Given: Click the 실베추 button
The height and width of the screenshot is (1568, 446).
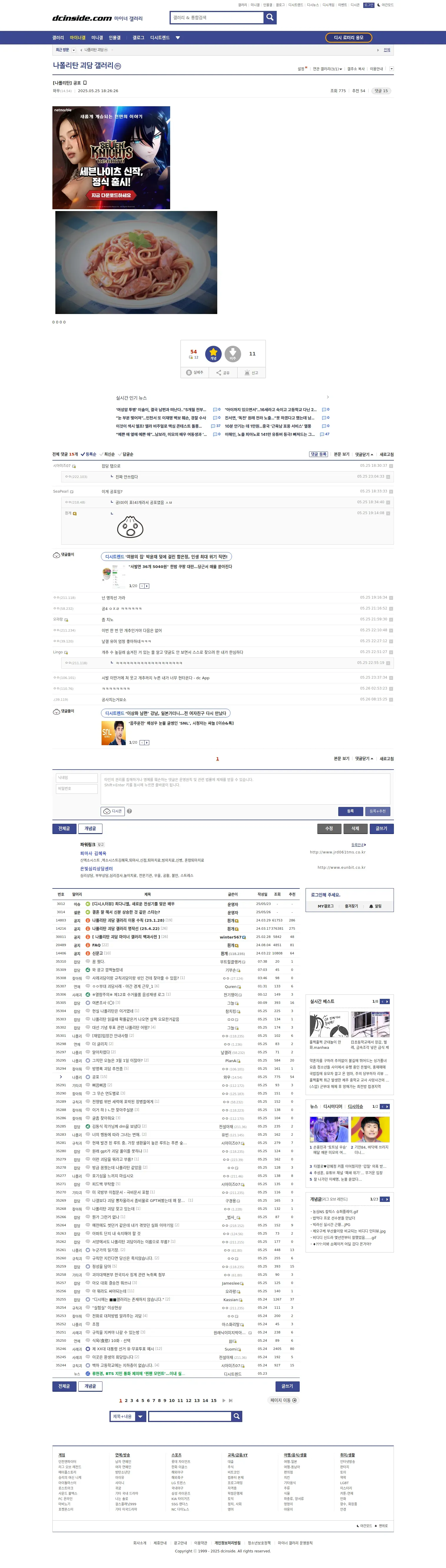Looking at the screenshot, I should pyautogui.click(x=195, y=373).
